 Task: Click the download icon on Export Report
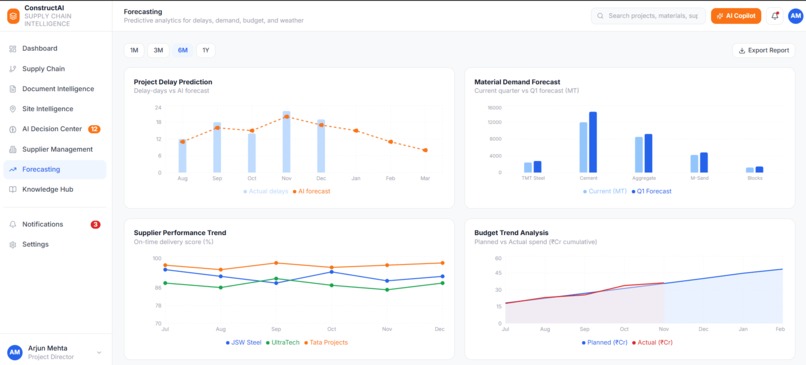(x=742, y=51)
